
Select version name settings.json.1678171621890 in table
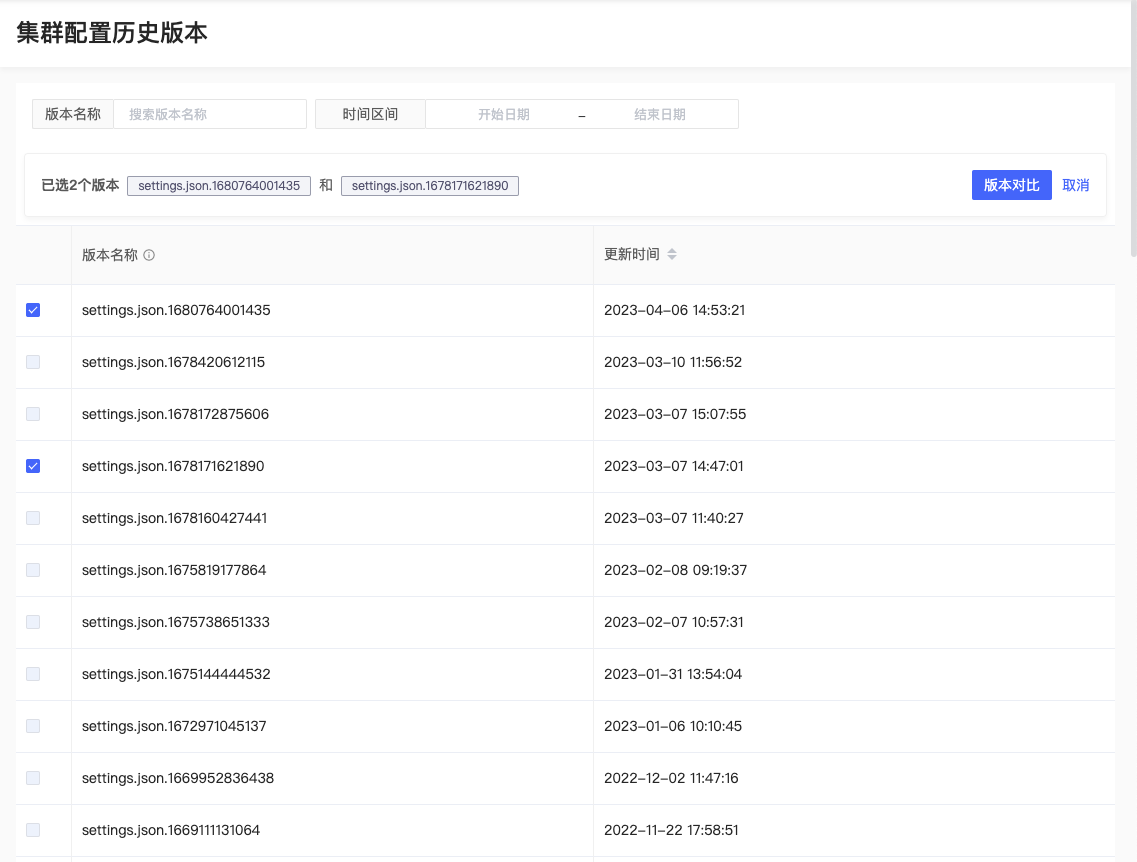(x=173, y=466)
